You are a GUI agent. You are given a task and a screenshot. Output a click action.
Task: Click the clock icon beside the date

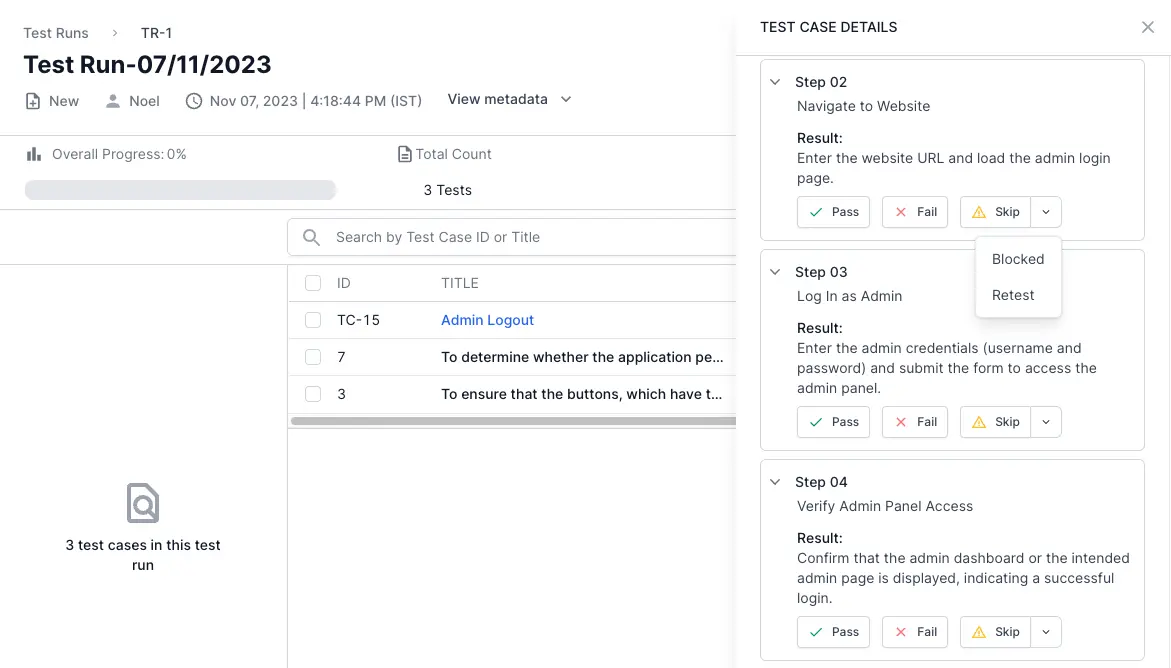[x=194, y=101]
